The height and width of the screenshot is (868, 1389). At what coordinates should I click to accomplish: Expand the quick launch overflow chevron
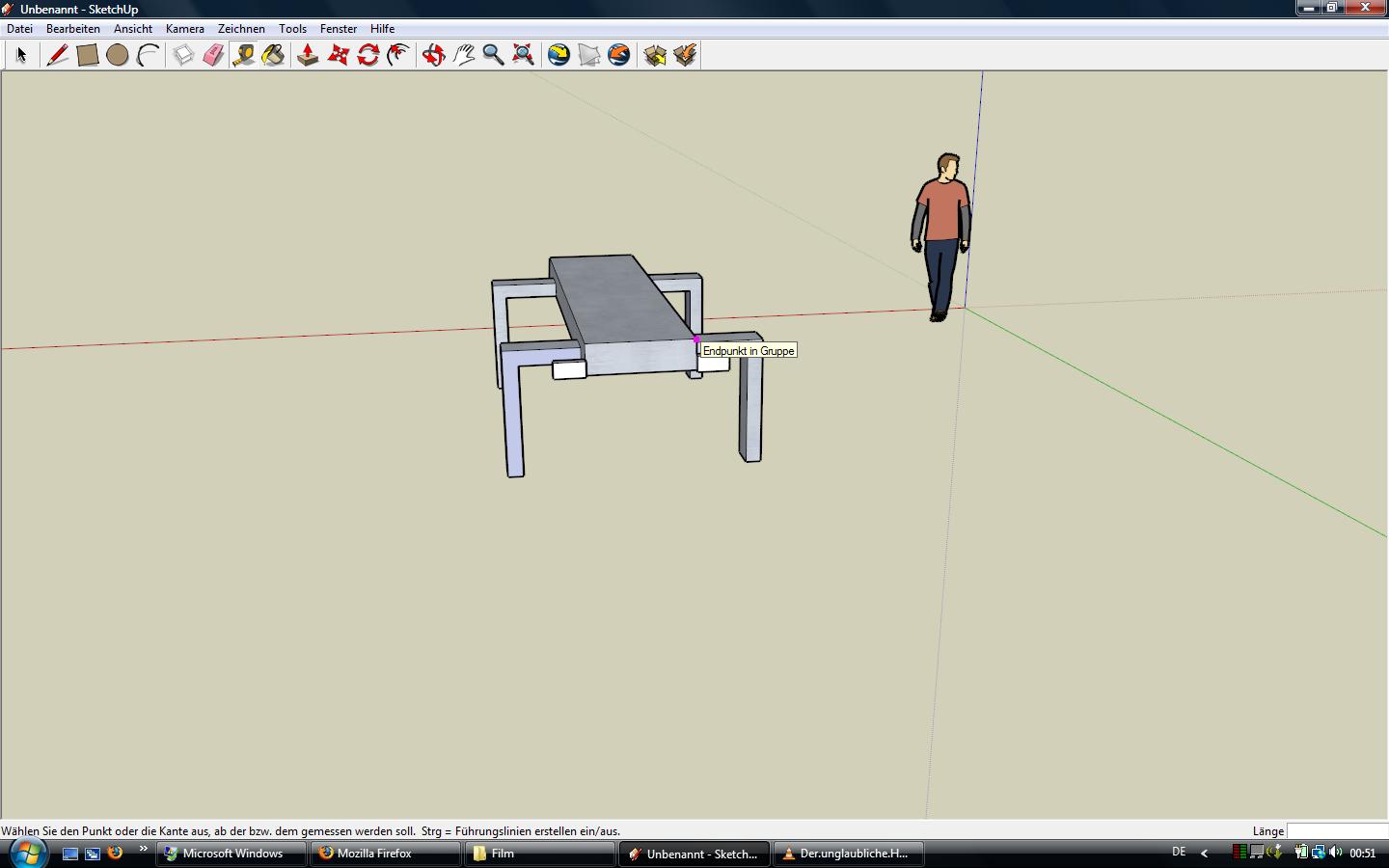pyautogui.click(x=144, y=850)
